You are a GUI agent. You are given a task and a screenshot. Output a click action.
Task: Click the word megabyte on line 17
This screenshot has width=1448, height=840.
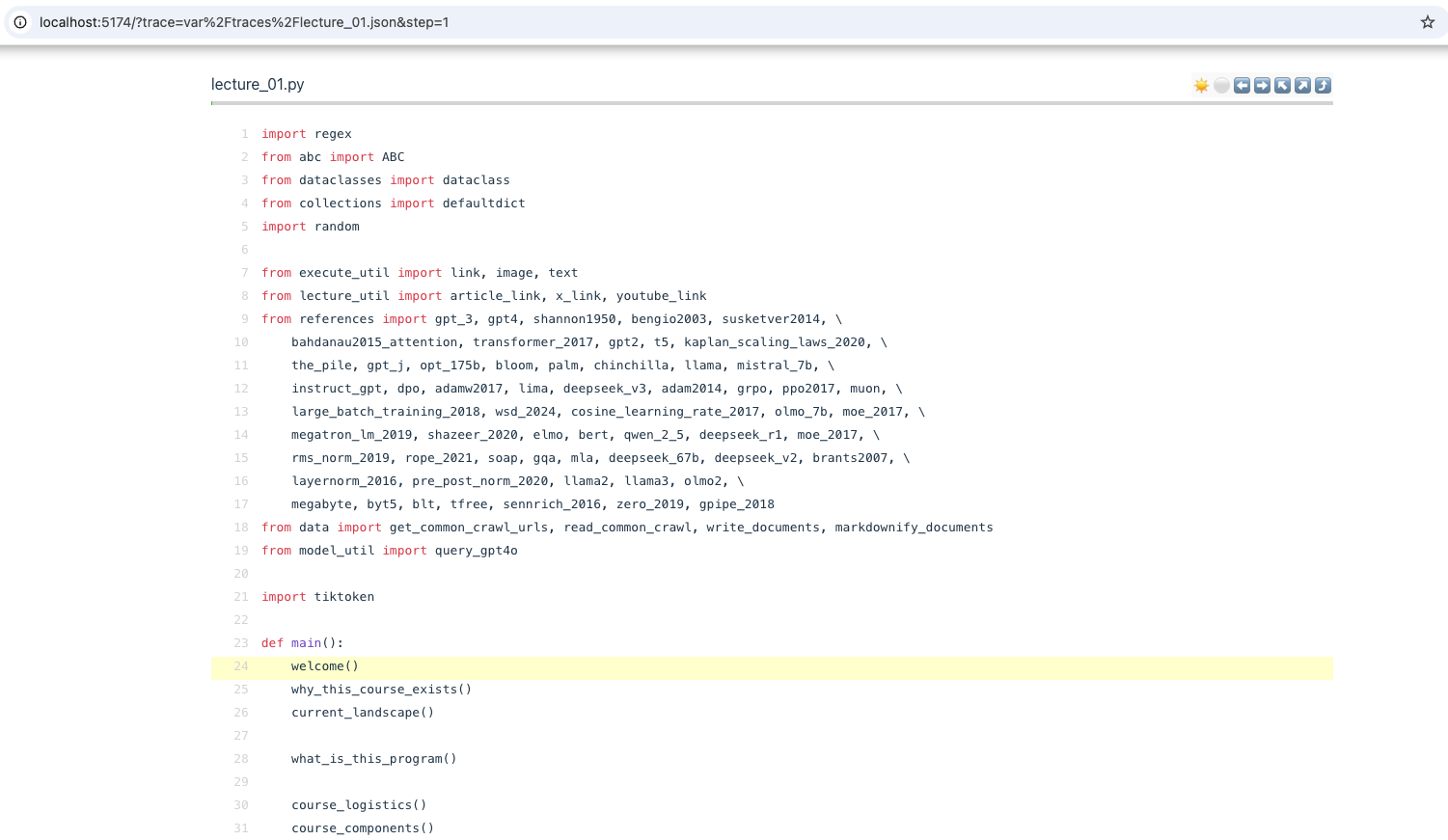321,504
